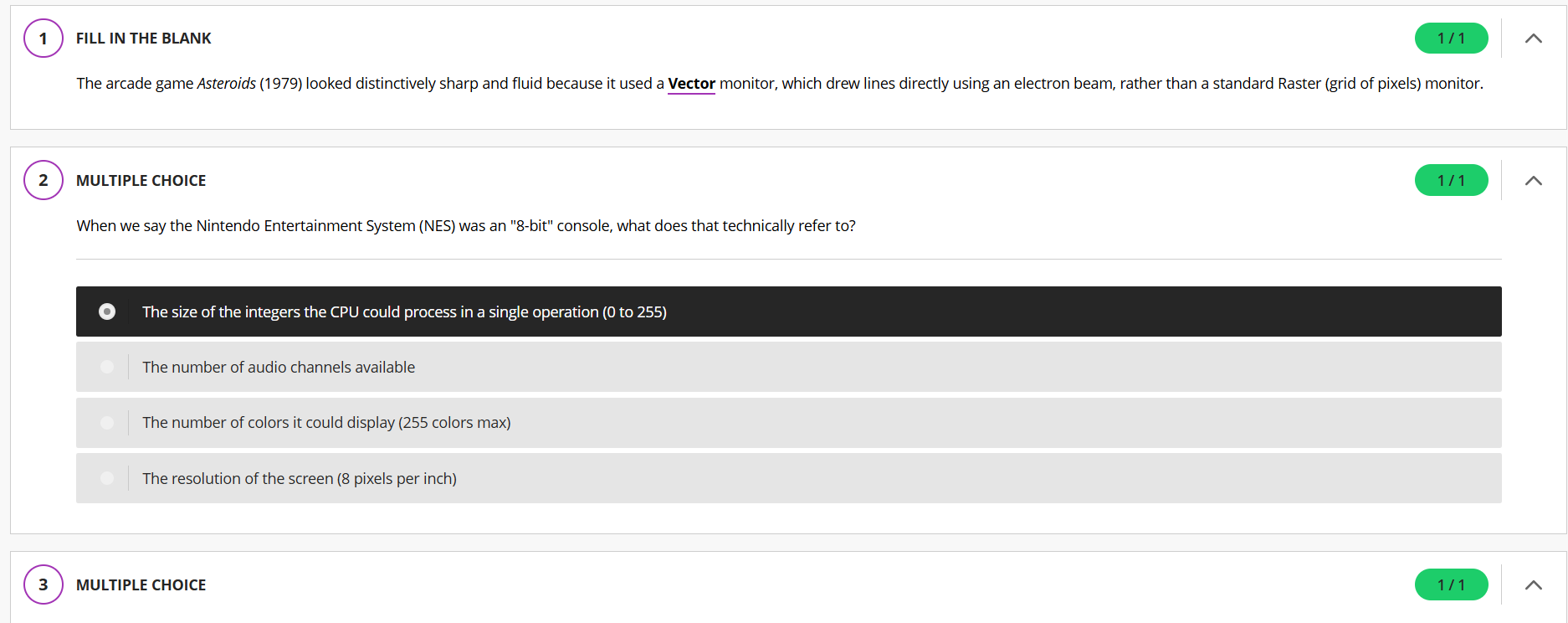The image size is (1568, 623).
Task: Collapse question 1 with the chevron
Action: 1533,39
